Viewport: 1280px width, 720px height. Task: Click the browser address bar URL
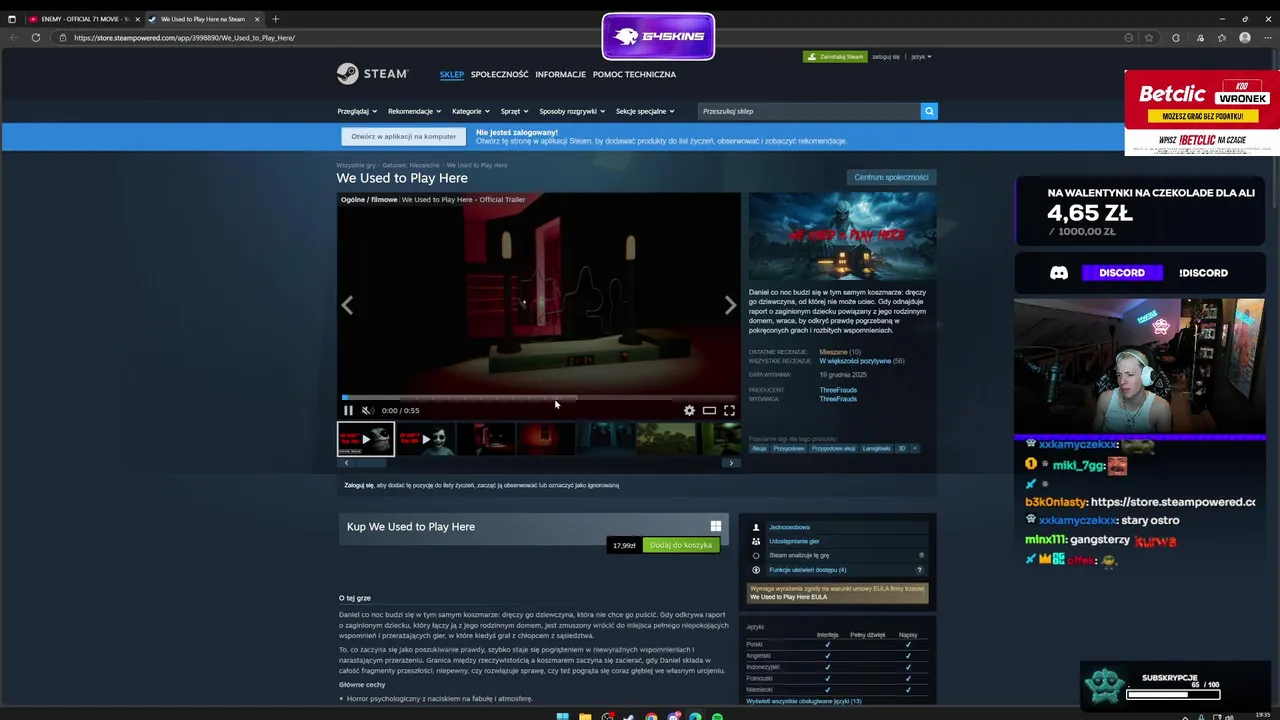coord(184,38)
